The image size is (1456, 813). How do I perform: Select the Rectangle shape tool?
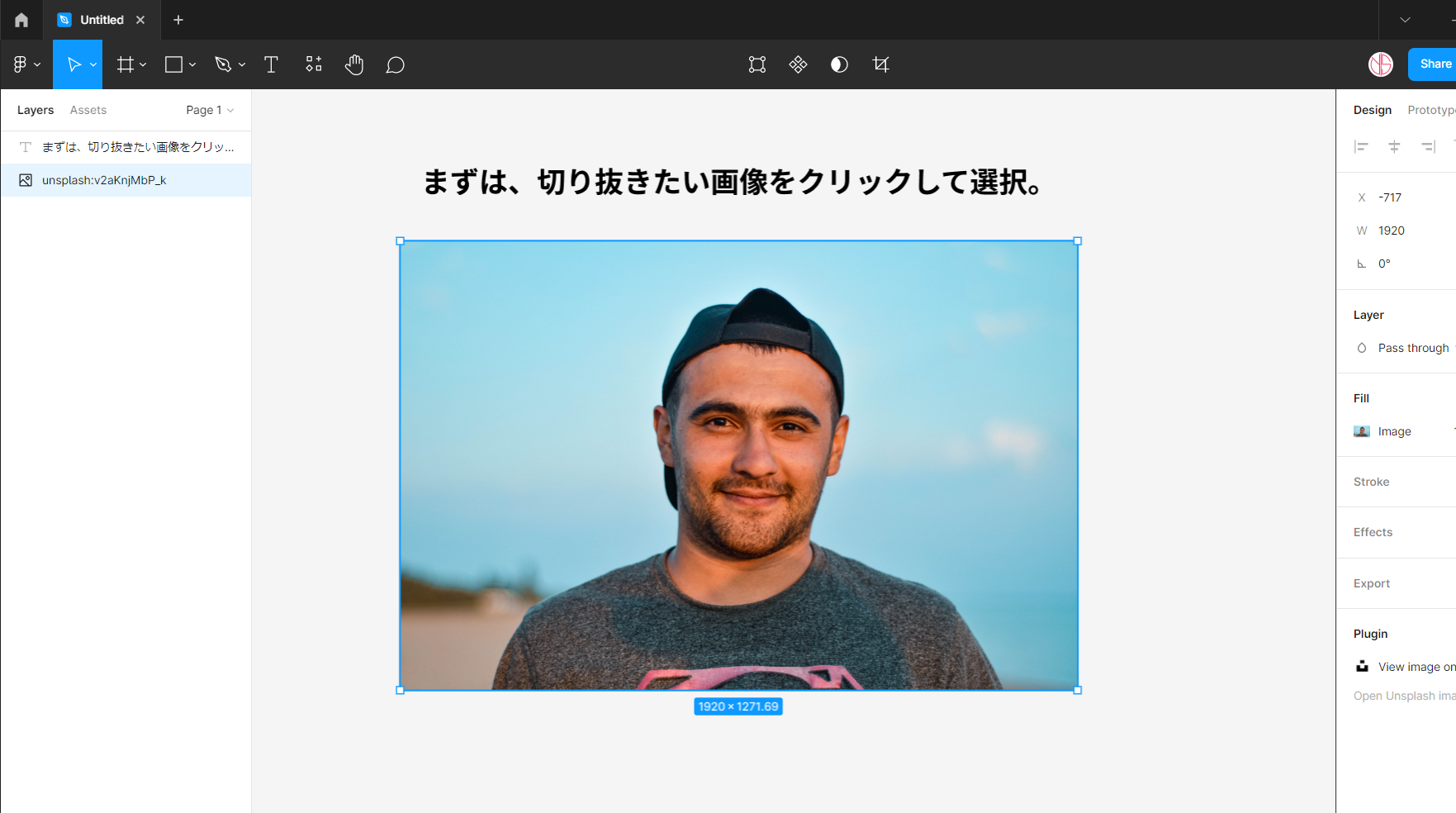tap(173, 64)
